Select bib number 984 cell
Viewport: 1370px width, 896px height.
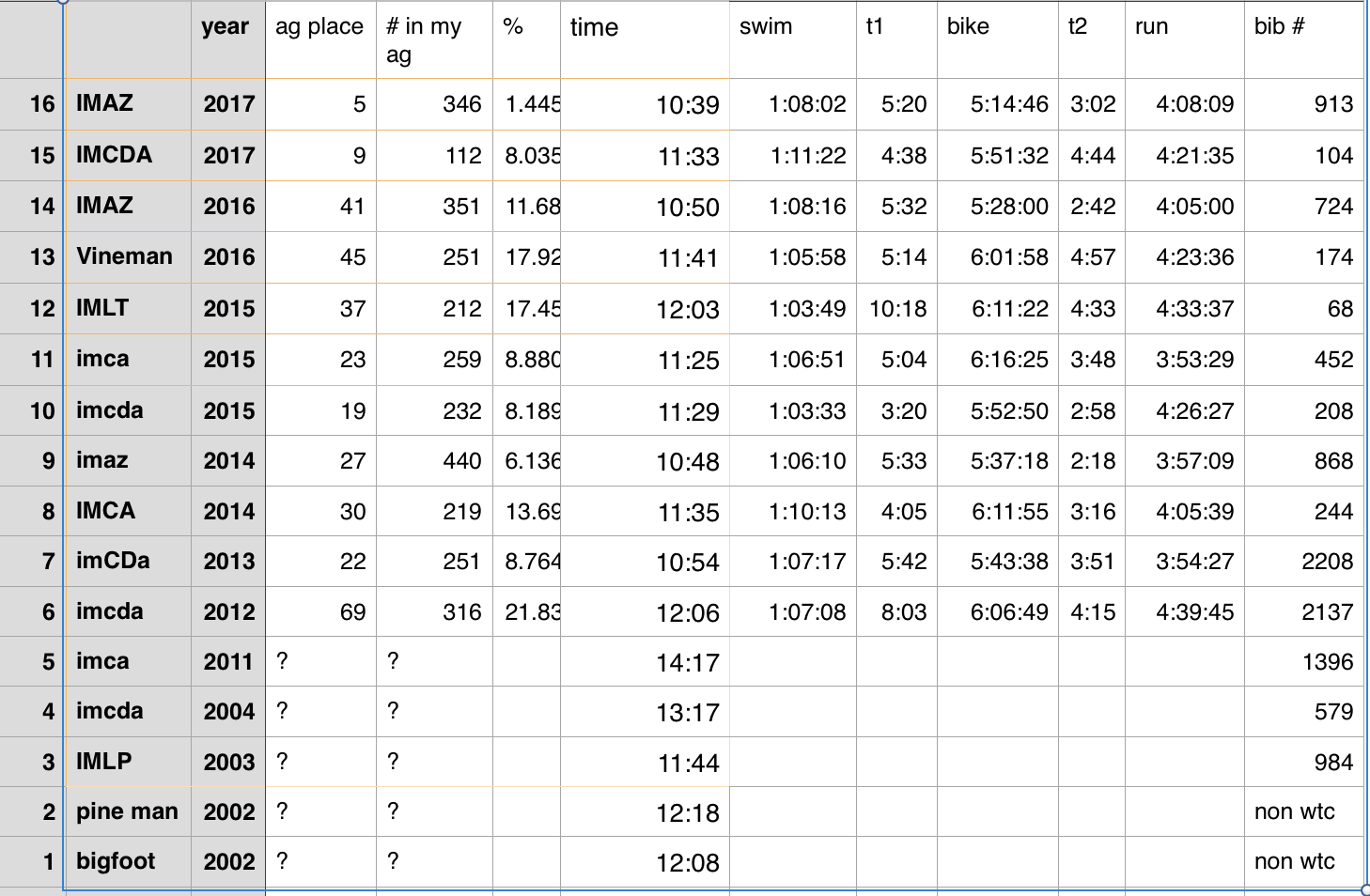click(1304, 762)
